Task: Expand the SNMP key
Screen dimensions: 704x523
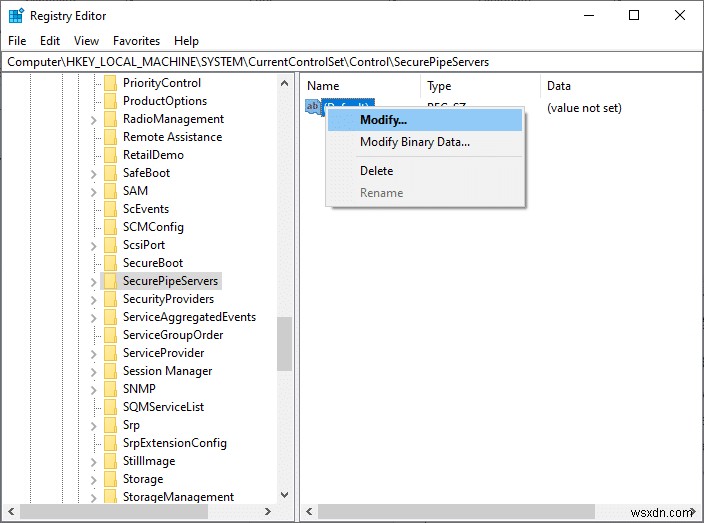Action: (x=93, y=390)
